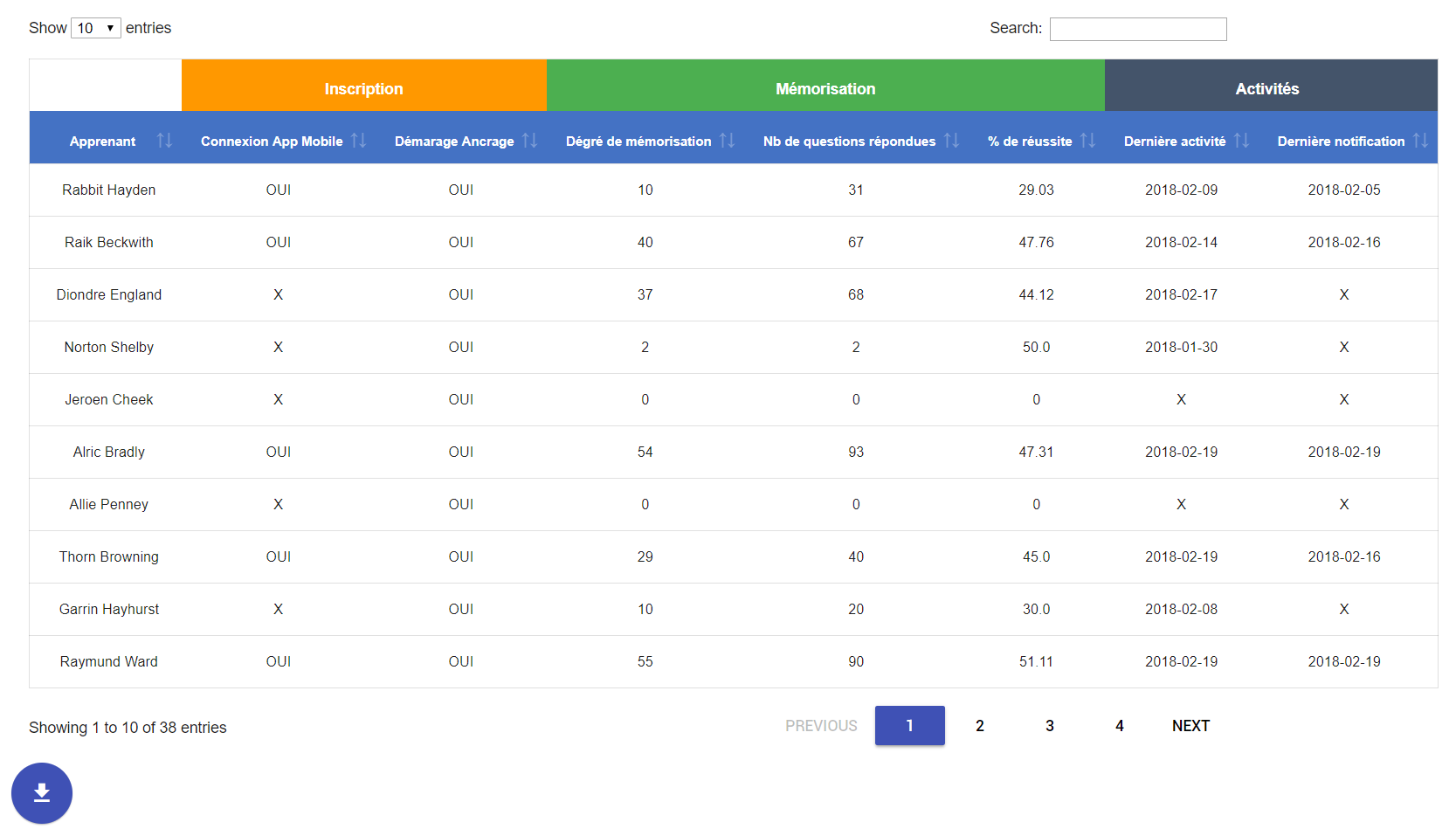Go to page 2 of results
1456x836 pixels.
(x=979, y=726)
